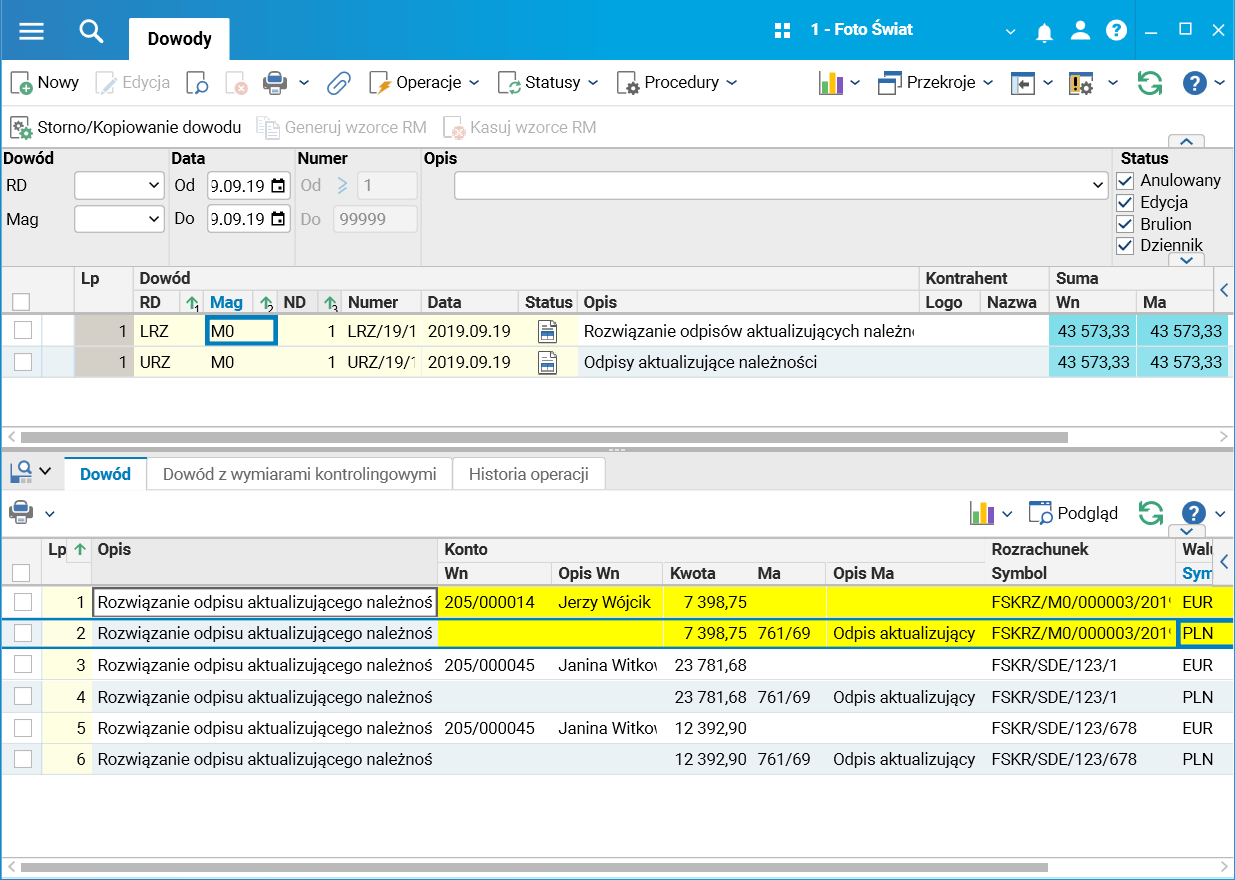Toggle the Brulion status checkbox
The image size is (1235, 880).
point(1126,224)
